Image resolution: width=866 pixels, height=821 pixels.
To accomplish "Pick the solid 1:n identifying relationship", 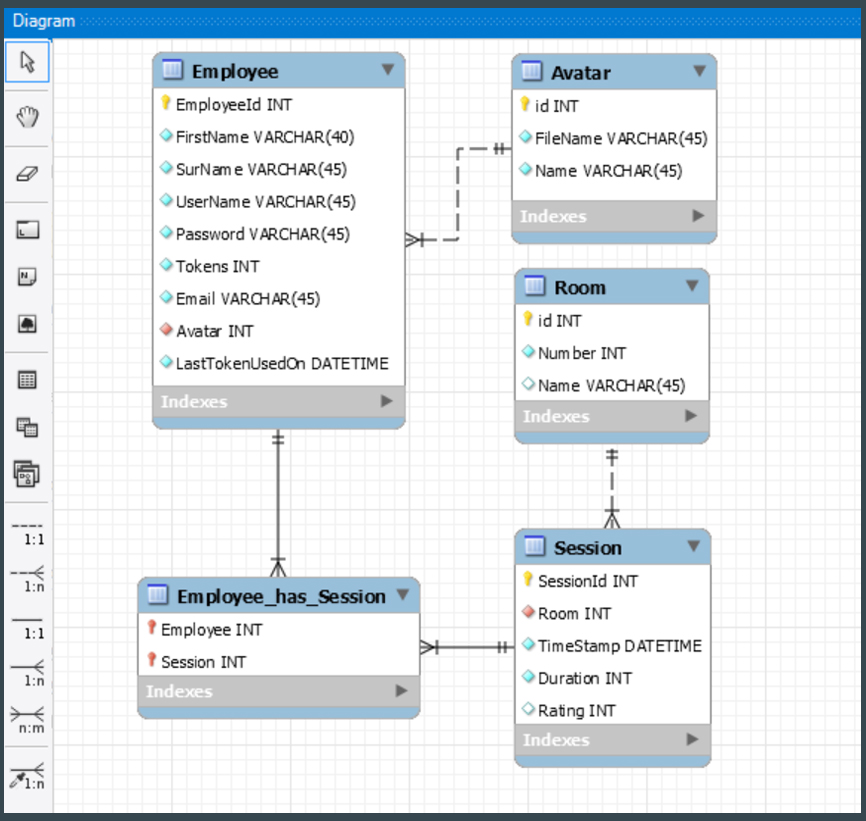I will (x=28, y=674).
